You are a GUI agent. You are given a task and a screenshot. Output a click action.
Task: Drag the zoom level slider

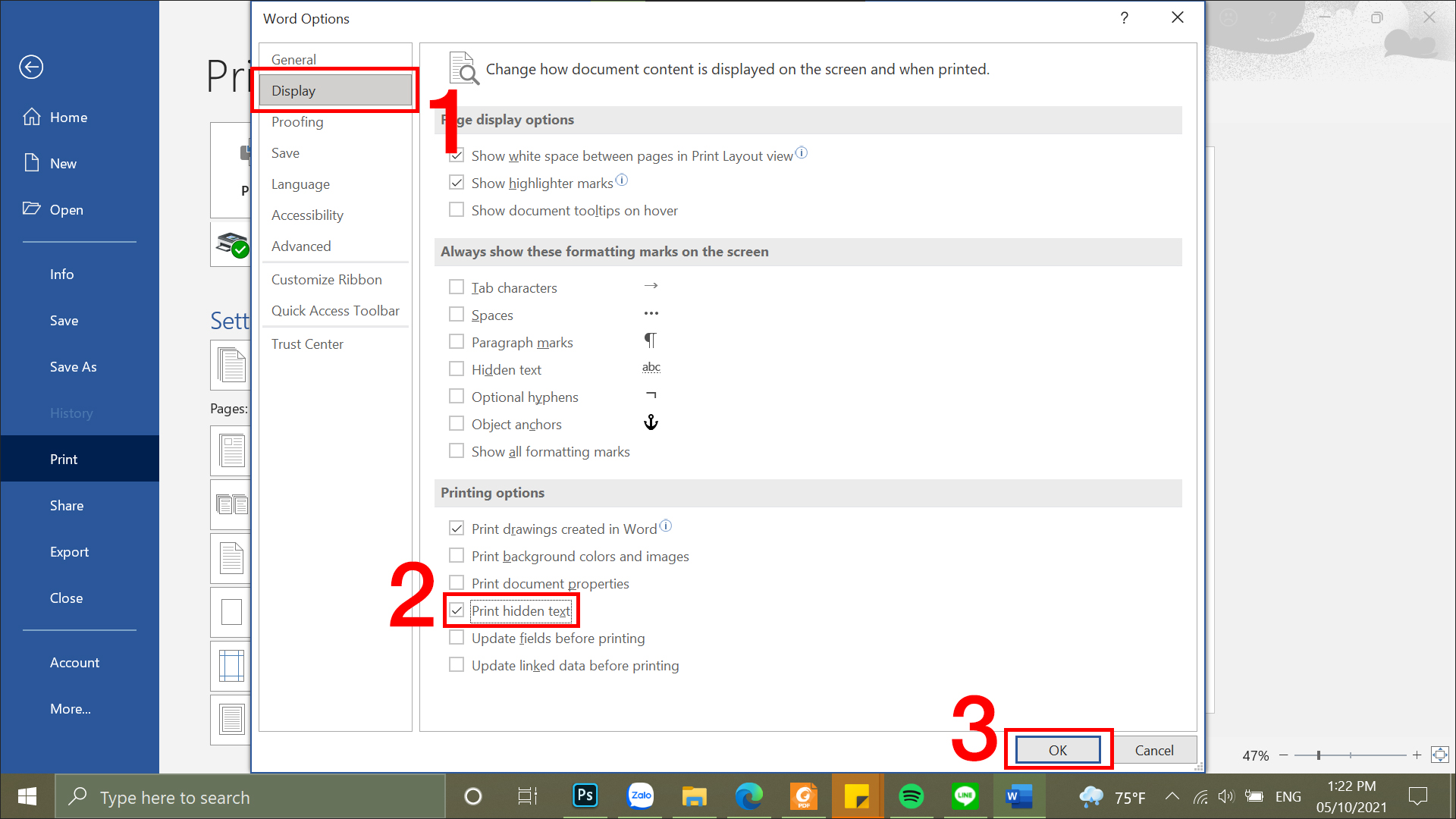tap(1319, 755)
